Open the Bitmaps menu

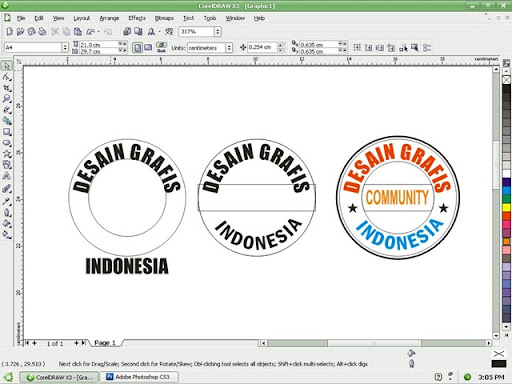pyautogui.click(x=164, y=18)
